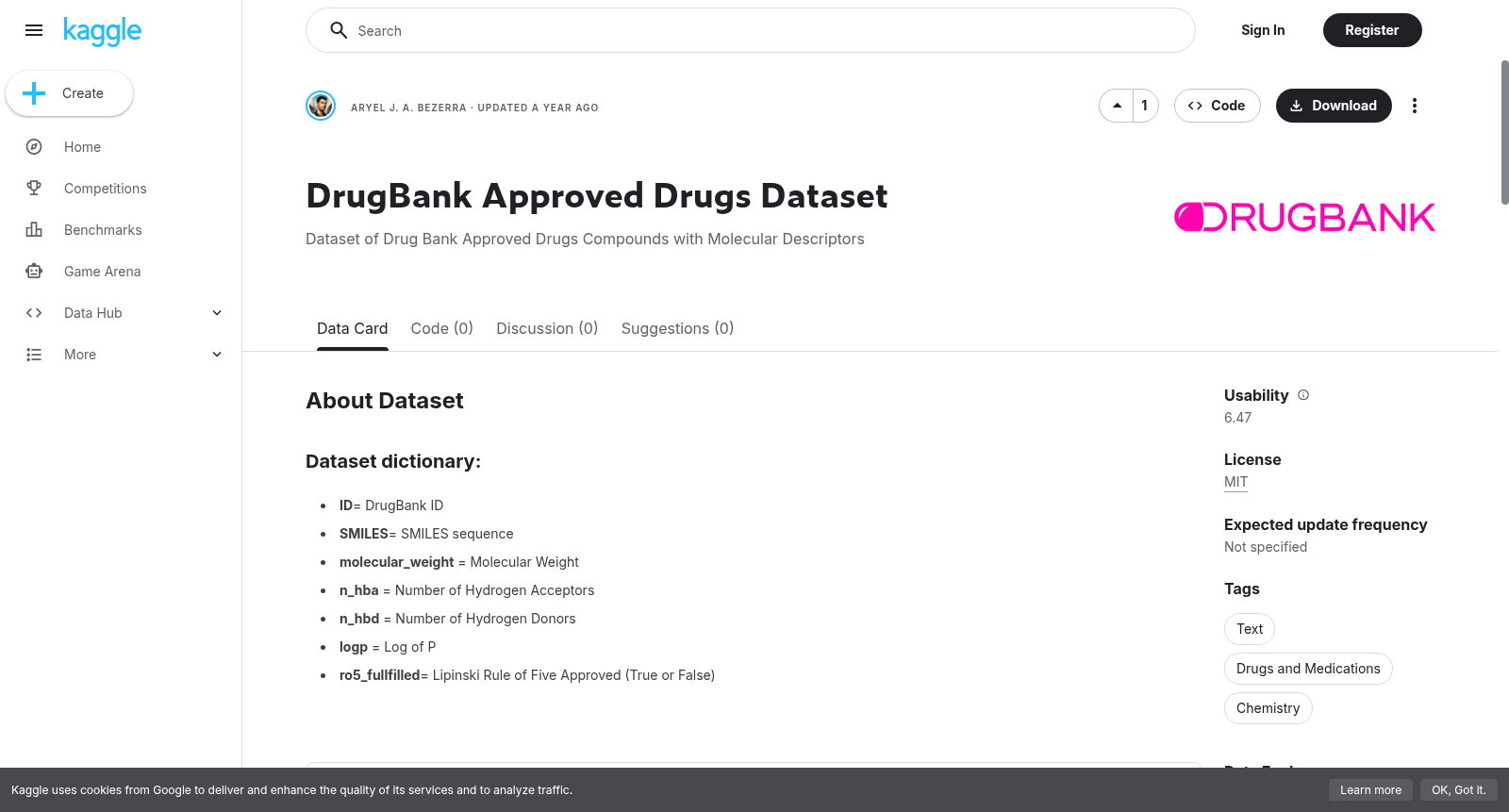Image resolution: width=1509 pixels, height=812 pixels.
Task: Download the dataset
Action: [1334, 106]
